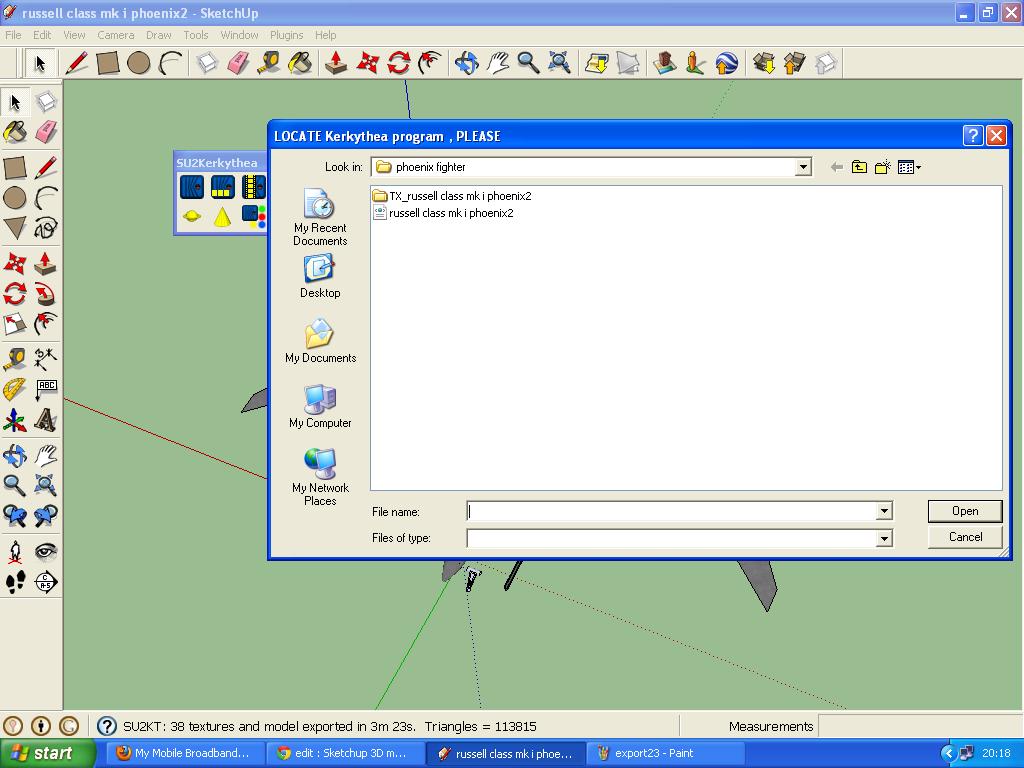This screenshot has width=1024, height=768.
Task: Select the Axes tool in left toolbar
Action: tap(15, 421)
